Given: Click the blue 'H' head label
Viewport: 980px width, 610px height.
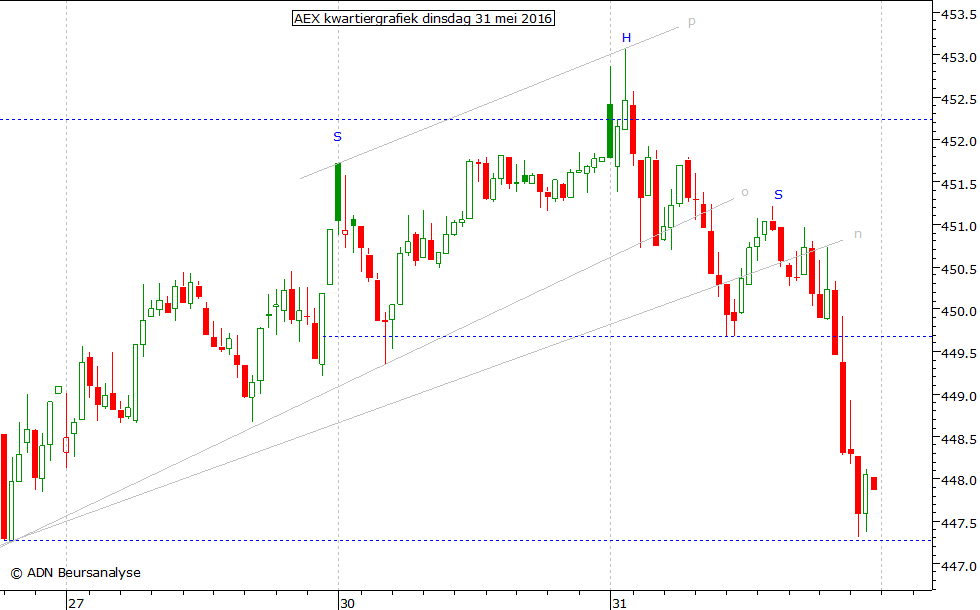Looking at the screenshot, I should [626, 38].
